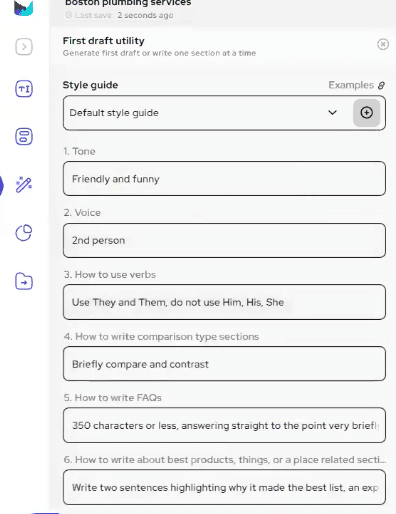Screen dimensions: 396x514
Task: Open the Examples link
Action: tap(351, 85)
